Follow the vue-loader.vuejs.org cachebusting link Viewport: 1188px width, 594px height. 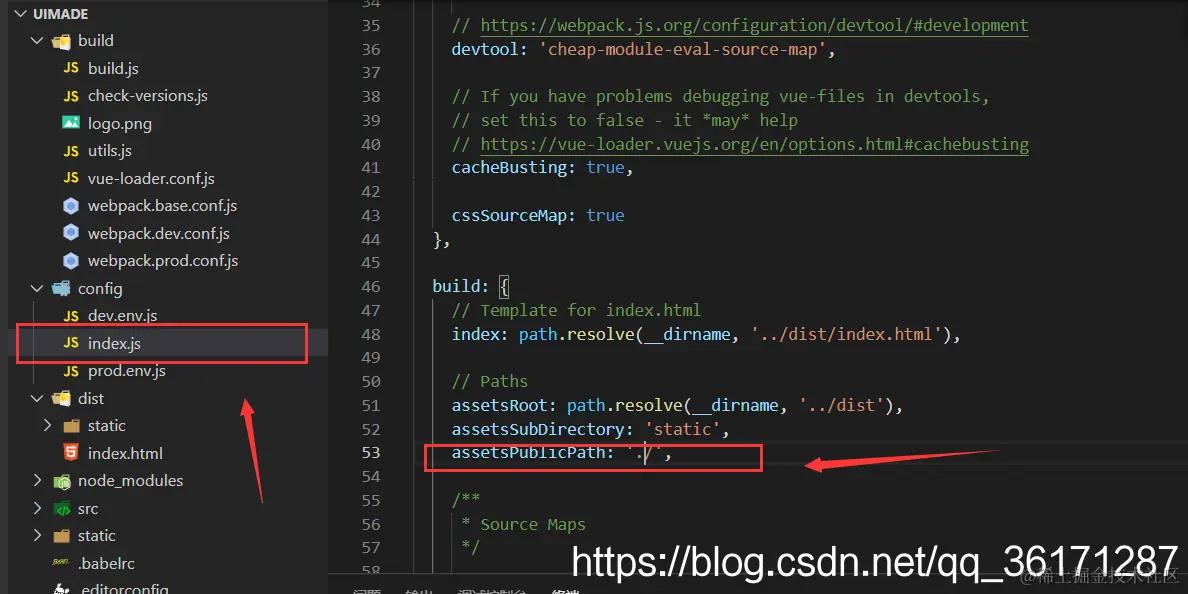[755, 144]
